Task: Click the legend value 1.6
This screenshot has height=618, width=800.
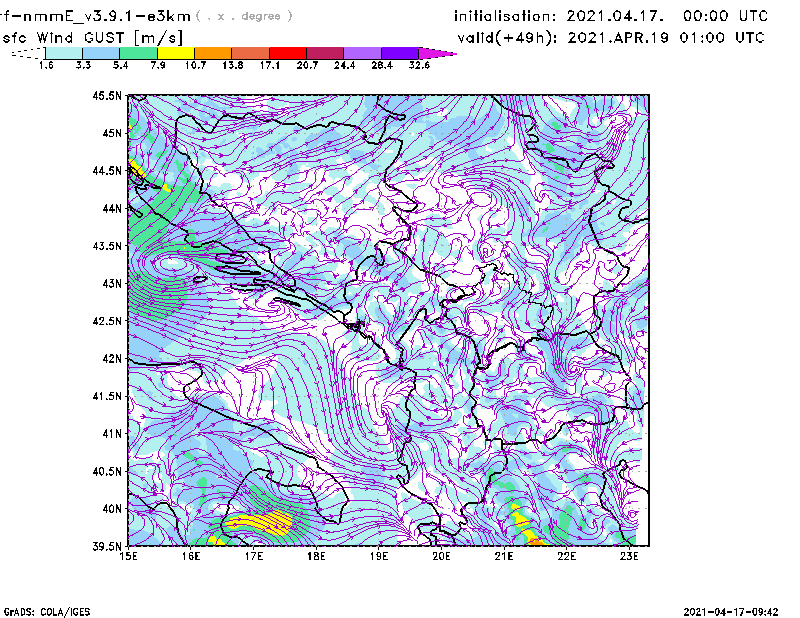Action: tap(46, 65)
